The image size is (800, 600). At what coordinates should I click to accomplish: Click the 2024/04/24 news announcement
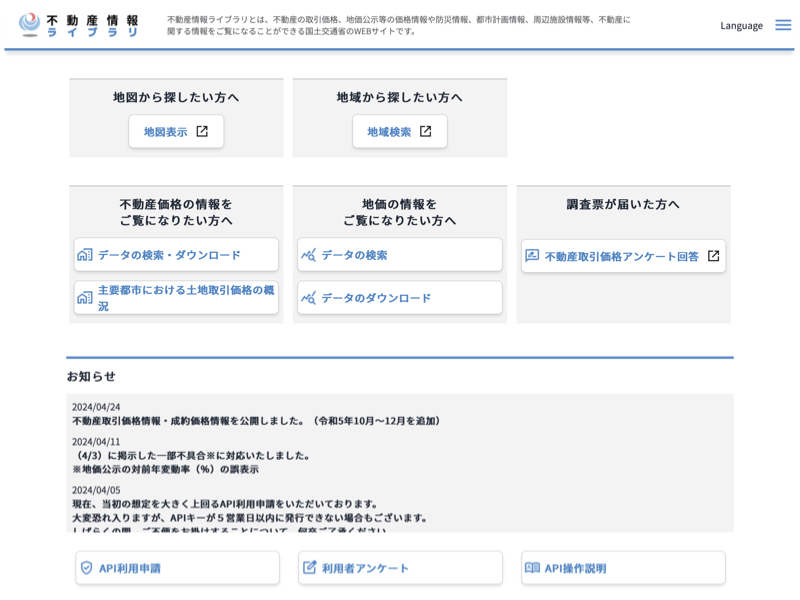click(257, 421)
